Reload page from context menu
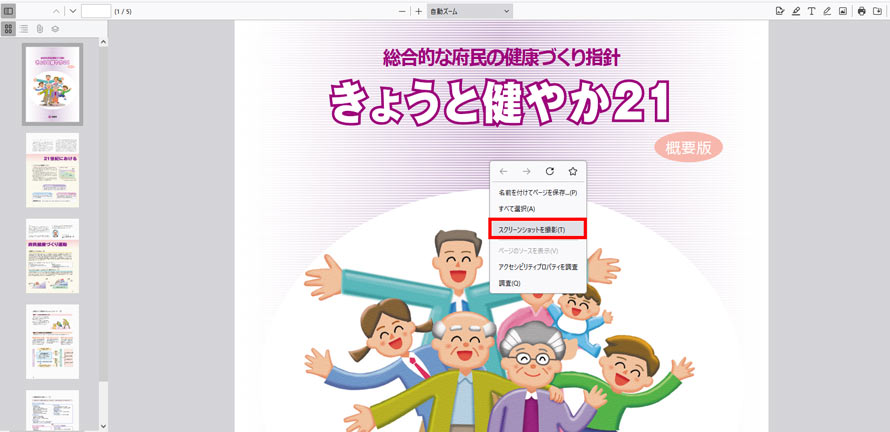 pyautogui.click(x=549, y=171)
